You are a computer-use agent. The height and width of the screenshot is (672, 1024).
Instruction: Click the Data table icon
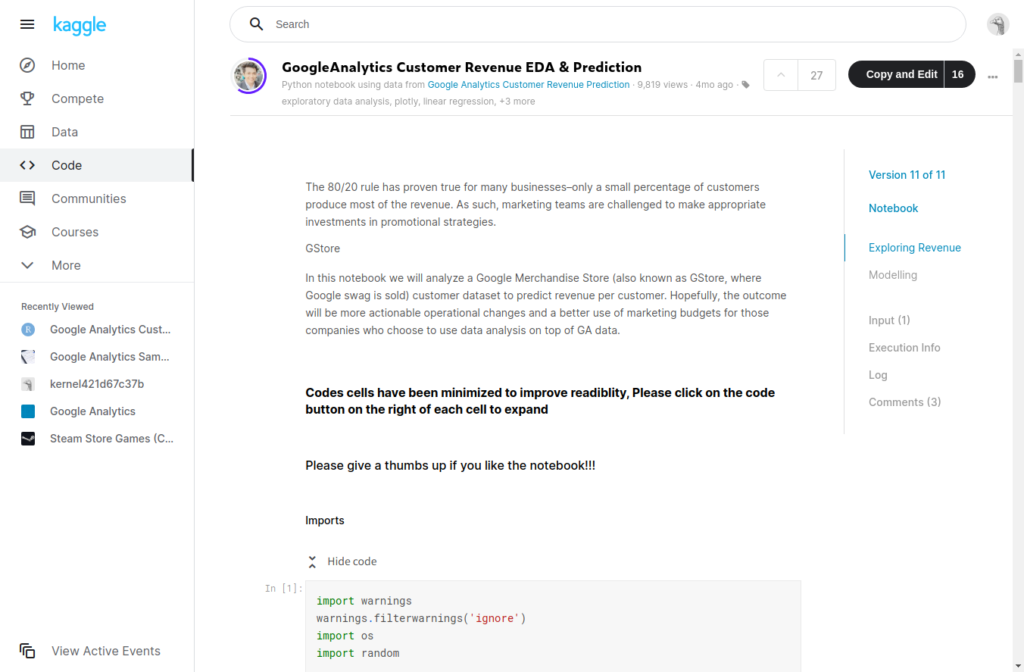28,132
